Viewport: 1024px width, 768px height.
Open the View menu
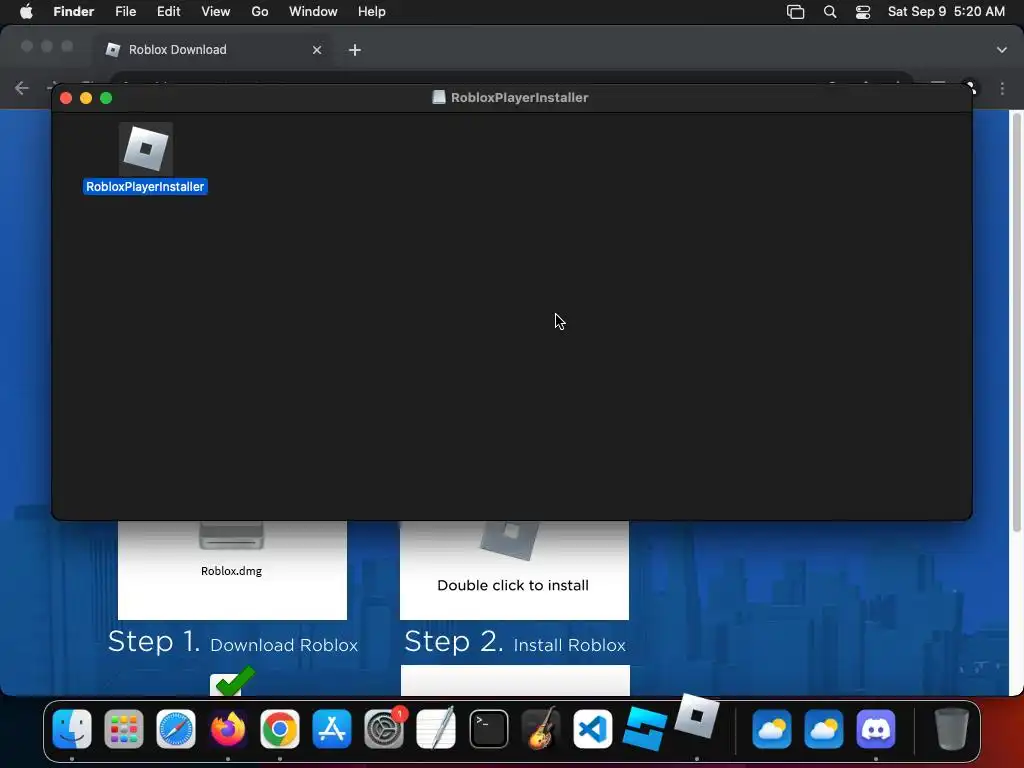(x=216, y=12)
